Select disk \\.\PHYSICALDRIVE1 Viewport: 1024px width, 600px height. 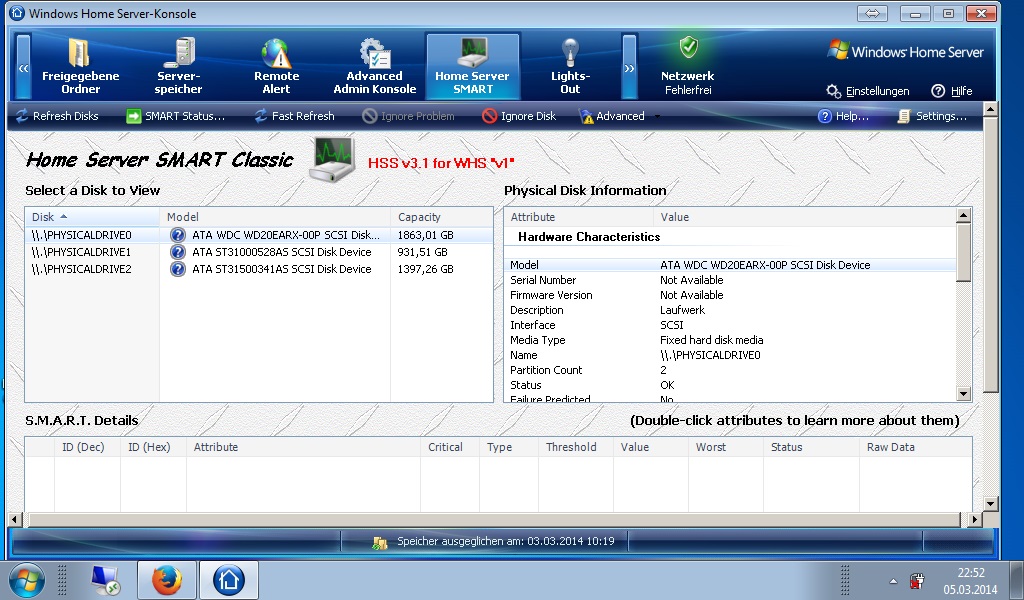click(x=82, y=252)
